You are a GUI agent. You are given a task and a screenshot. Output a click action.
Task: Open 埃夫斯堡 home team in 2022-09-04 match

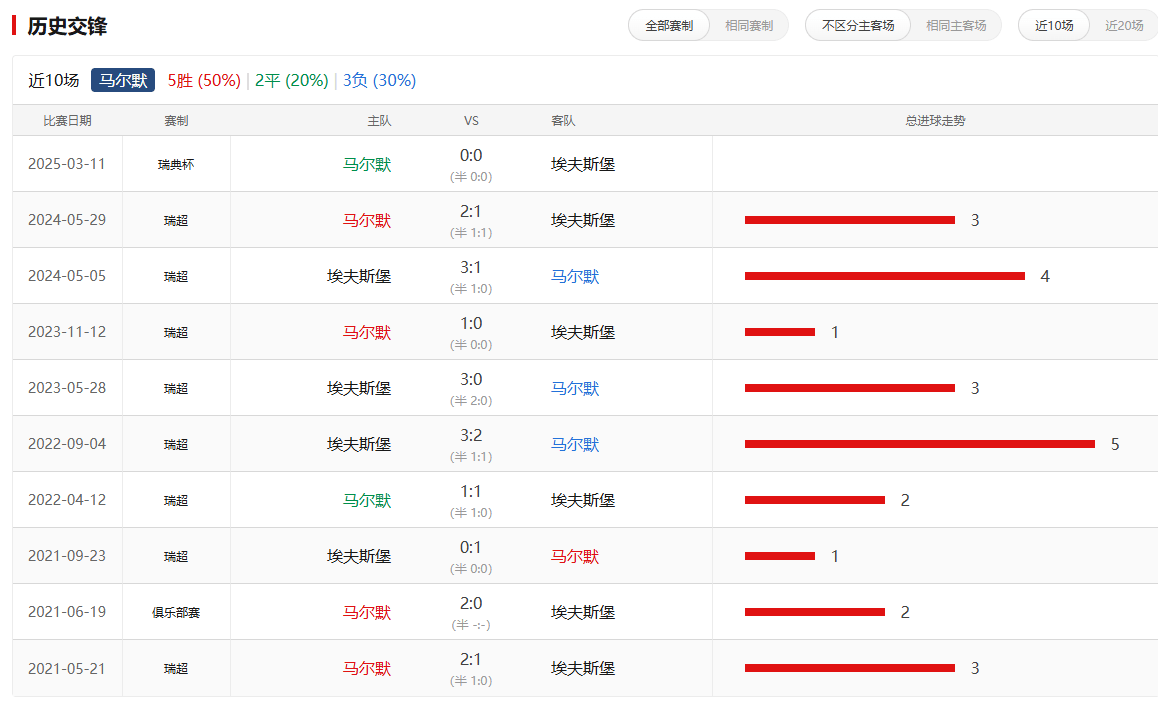[x=359, y=445]
